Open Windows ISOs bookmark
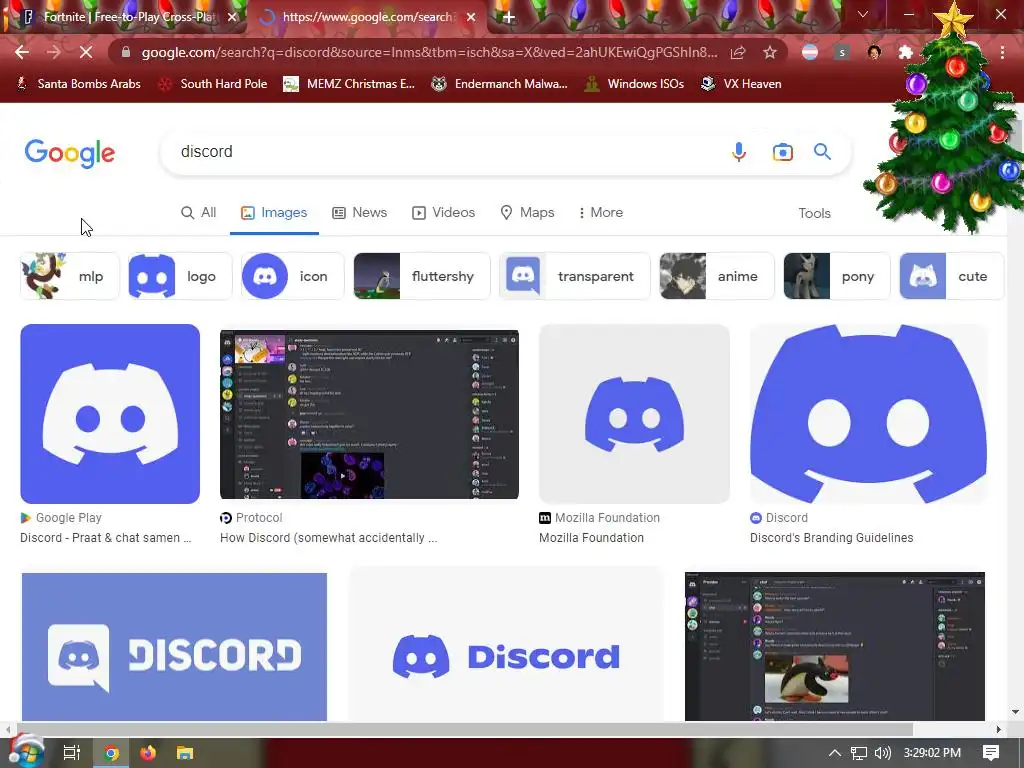Image resolution: width=1024 pixels, height=768 pixels. coord(634,84)
